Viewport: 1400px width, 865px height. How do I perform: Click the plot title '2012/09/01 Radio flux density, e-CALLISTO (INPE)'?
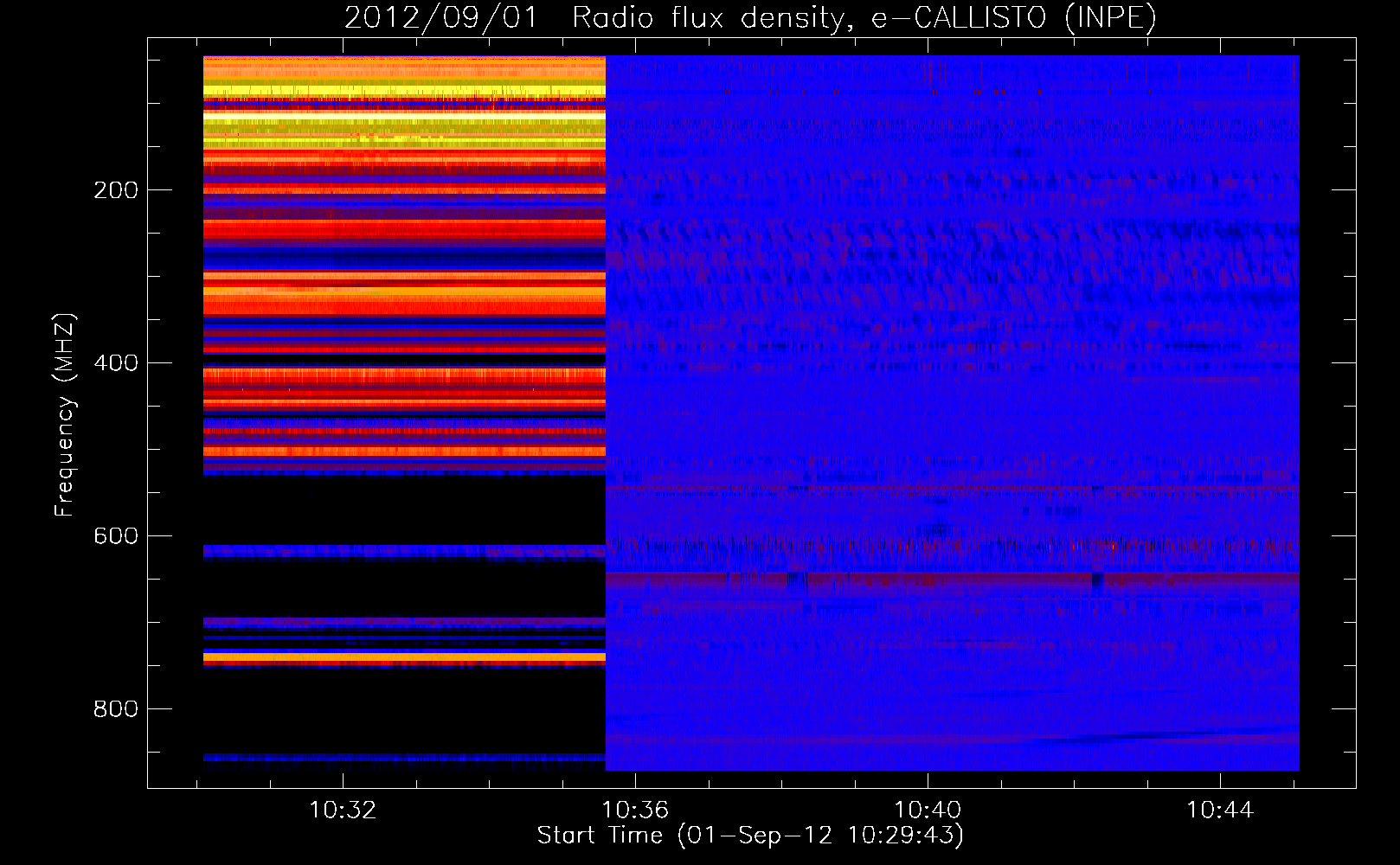(x=750, y=18)
